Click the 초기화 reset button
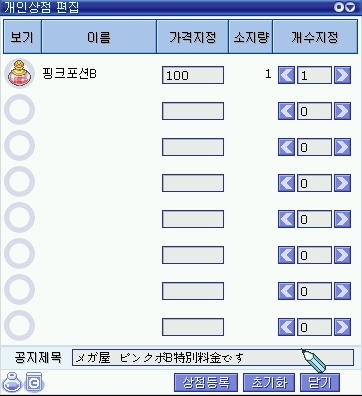 [x=269, y=383]
